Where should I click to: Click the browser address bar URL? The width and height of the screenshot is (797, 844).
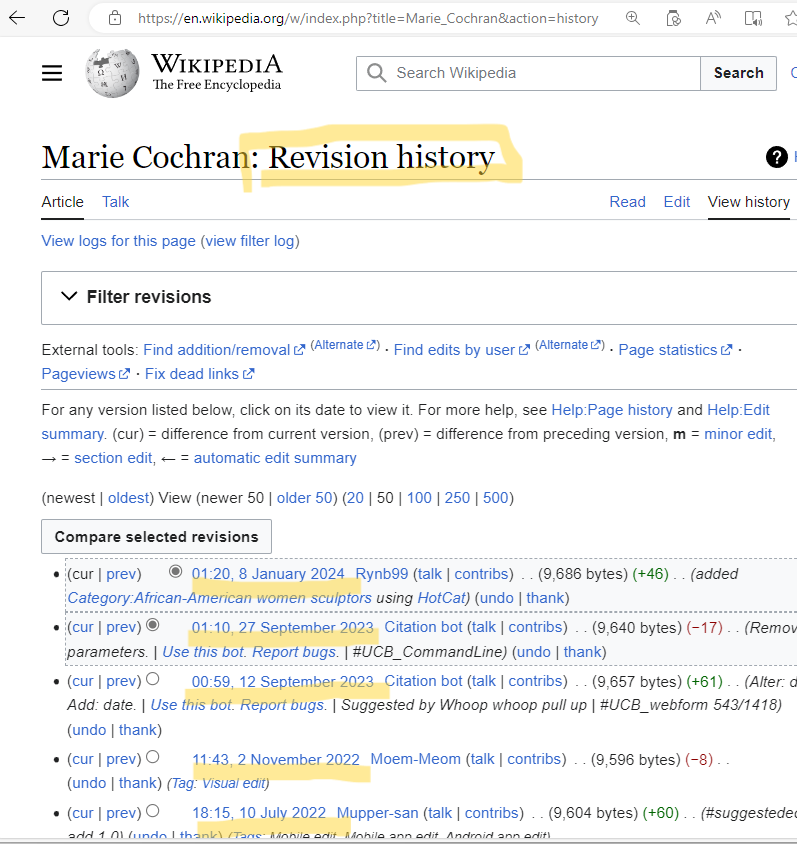368,18
